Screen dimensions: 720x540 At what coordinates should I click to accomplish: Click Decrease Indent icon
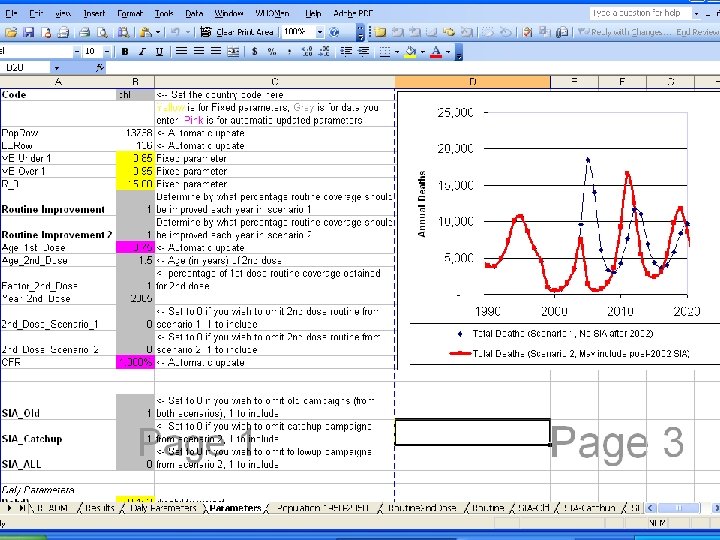[x=346, y=51]
